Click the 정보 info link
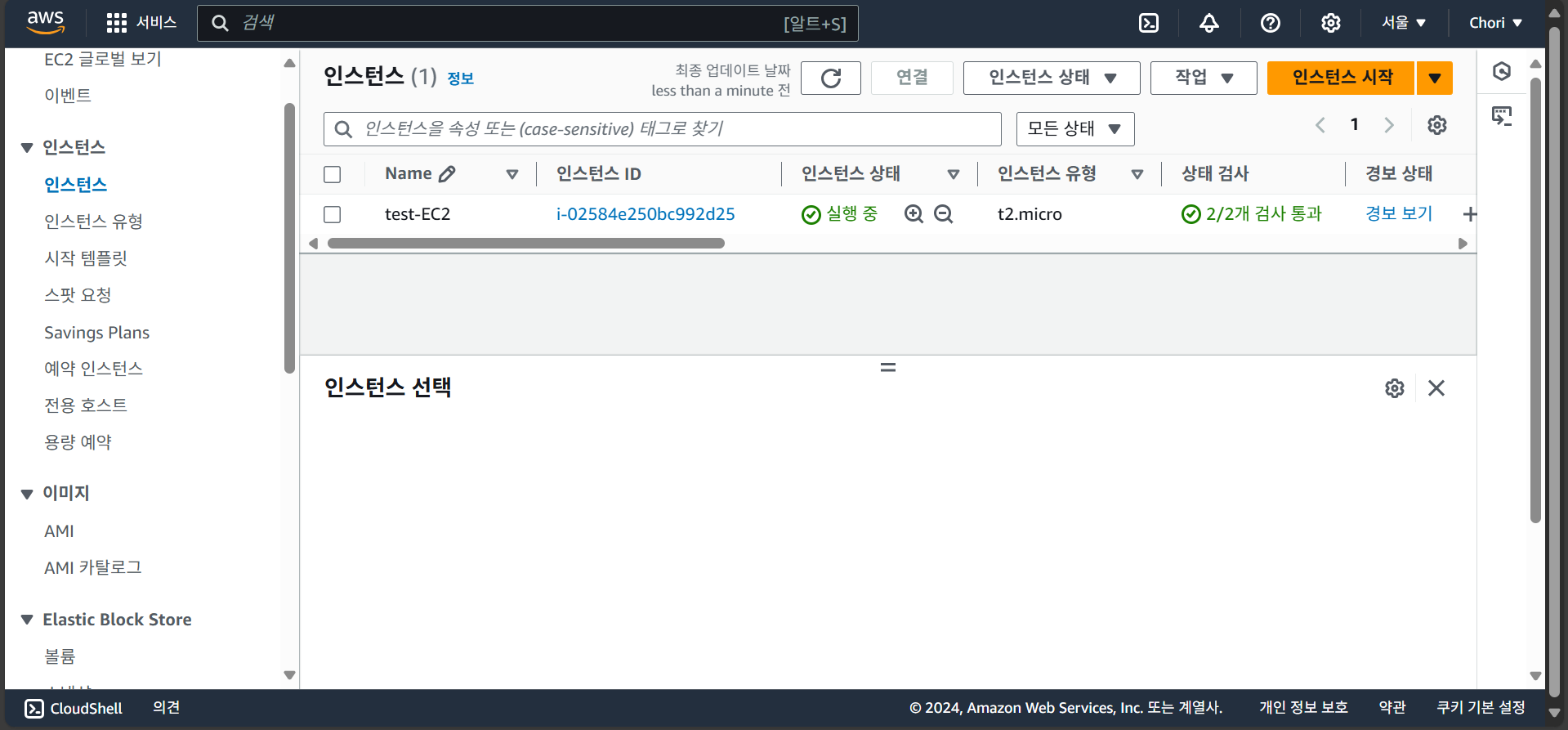Viewport: 1568px width, 730px height. (x=460, y=78)
